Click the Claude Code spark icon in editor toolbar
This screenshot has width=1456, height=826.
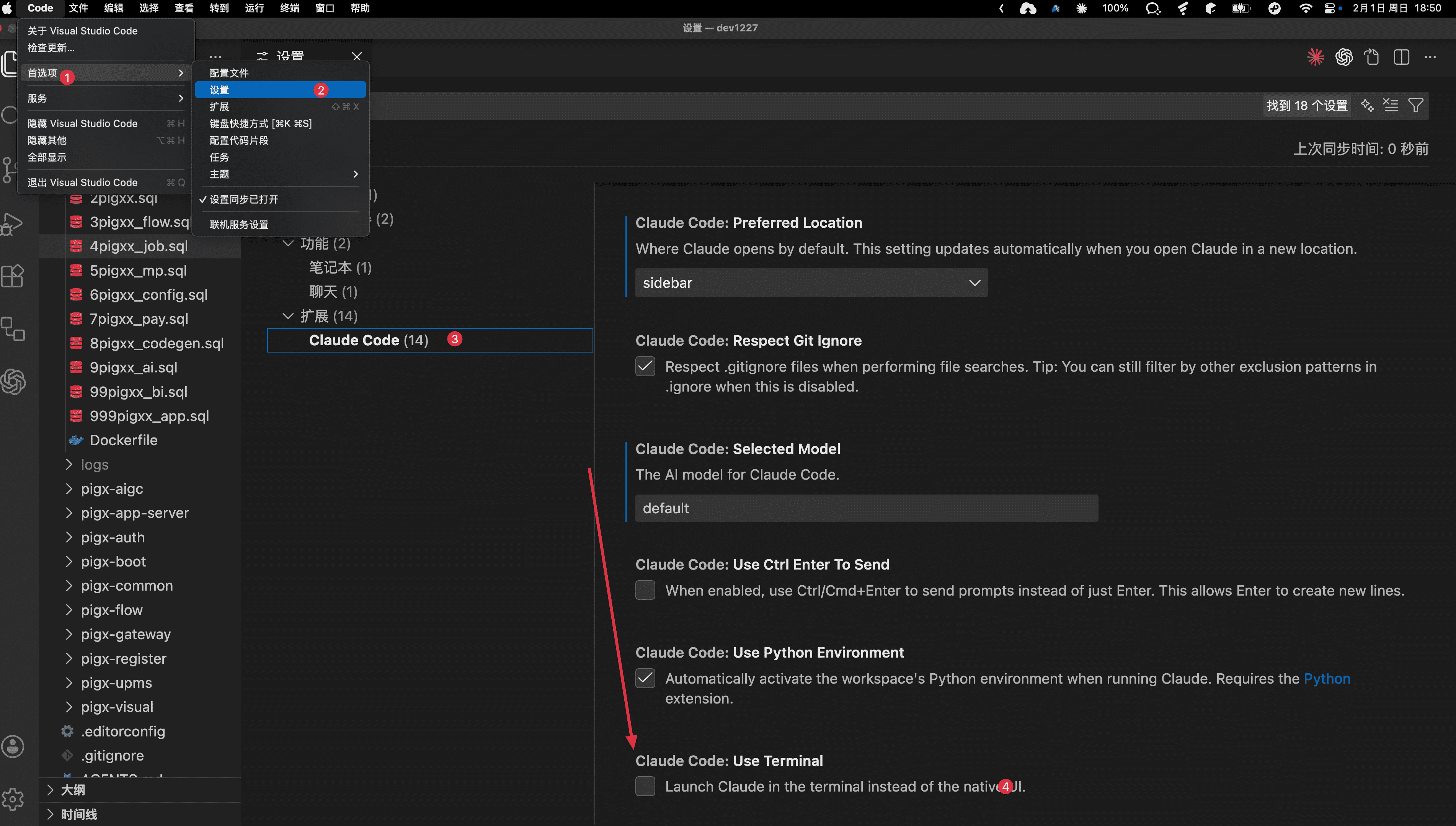[x=1315, y=57]
